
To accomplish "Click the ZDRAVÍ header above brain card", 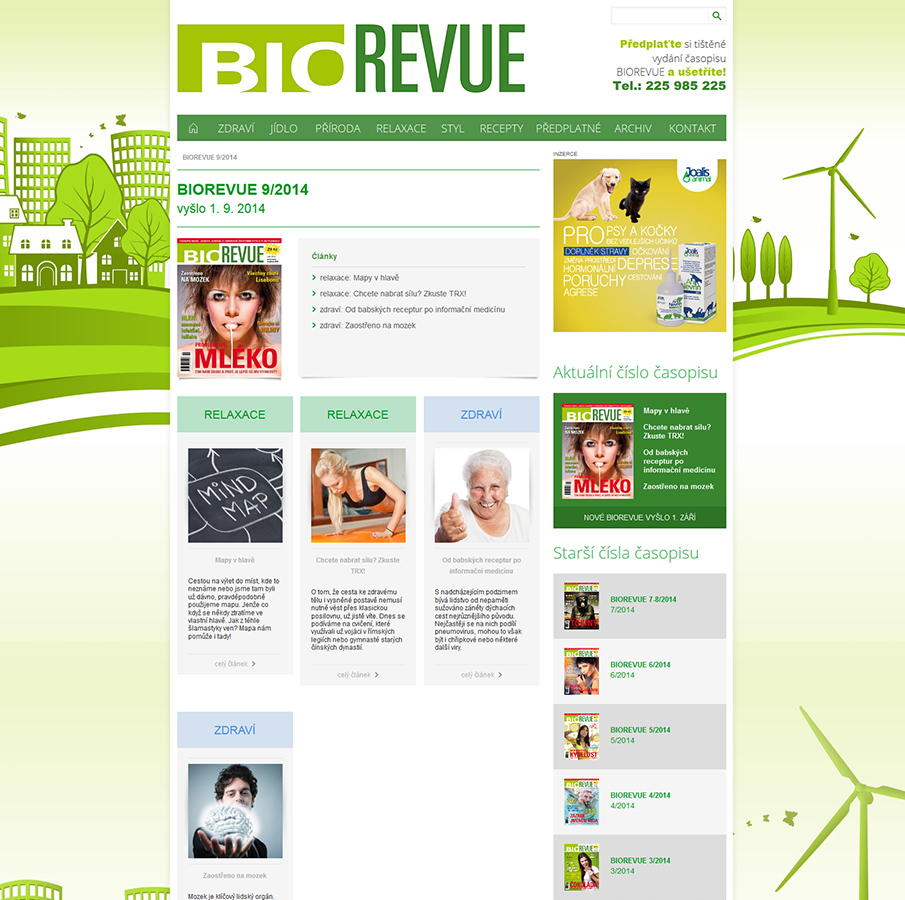I will (235, 730).
